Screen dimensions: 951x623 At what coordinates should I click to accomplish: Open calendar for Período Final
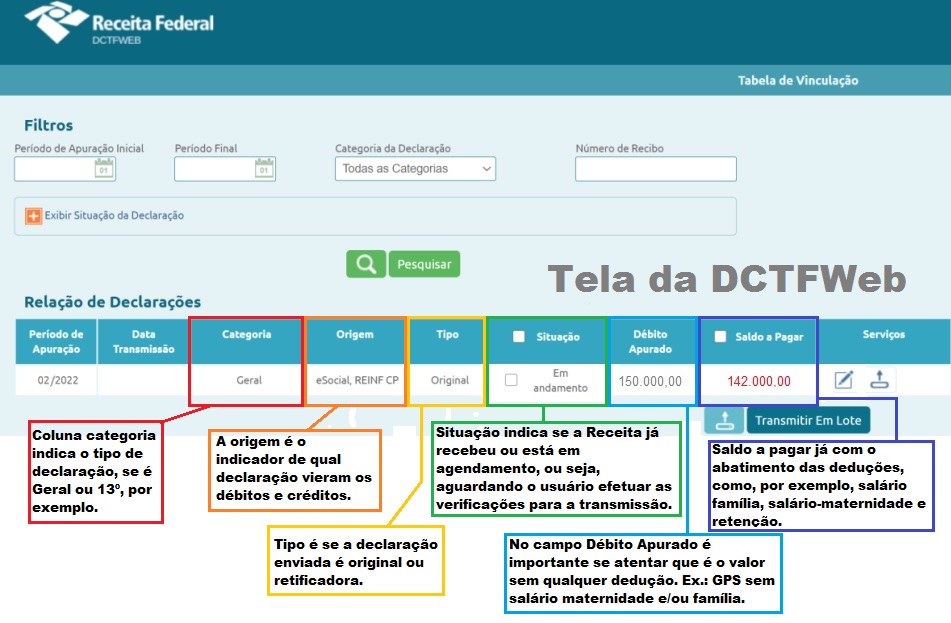264,168
